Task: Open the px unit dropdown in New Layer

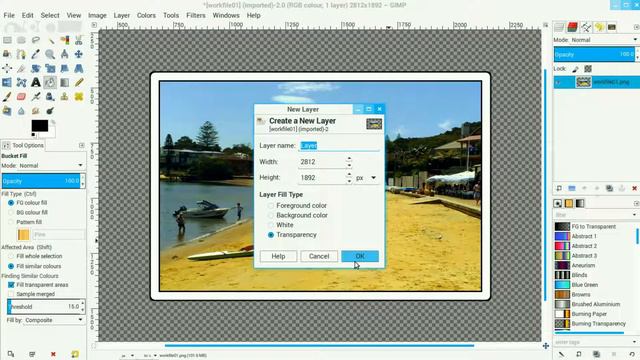Action: pos(366,178)
